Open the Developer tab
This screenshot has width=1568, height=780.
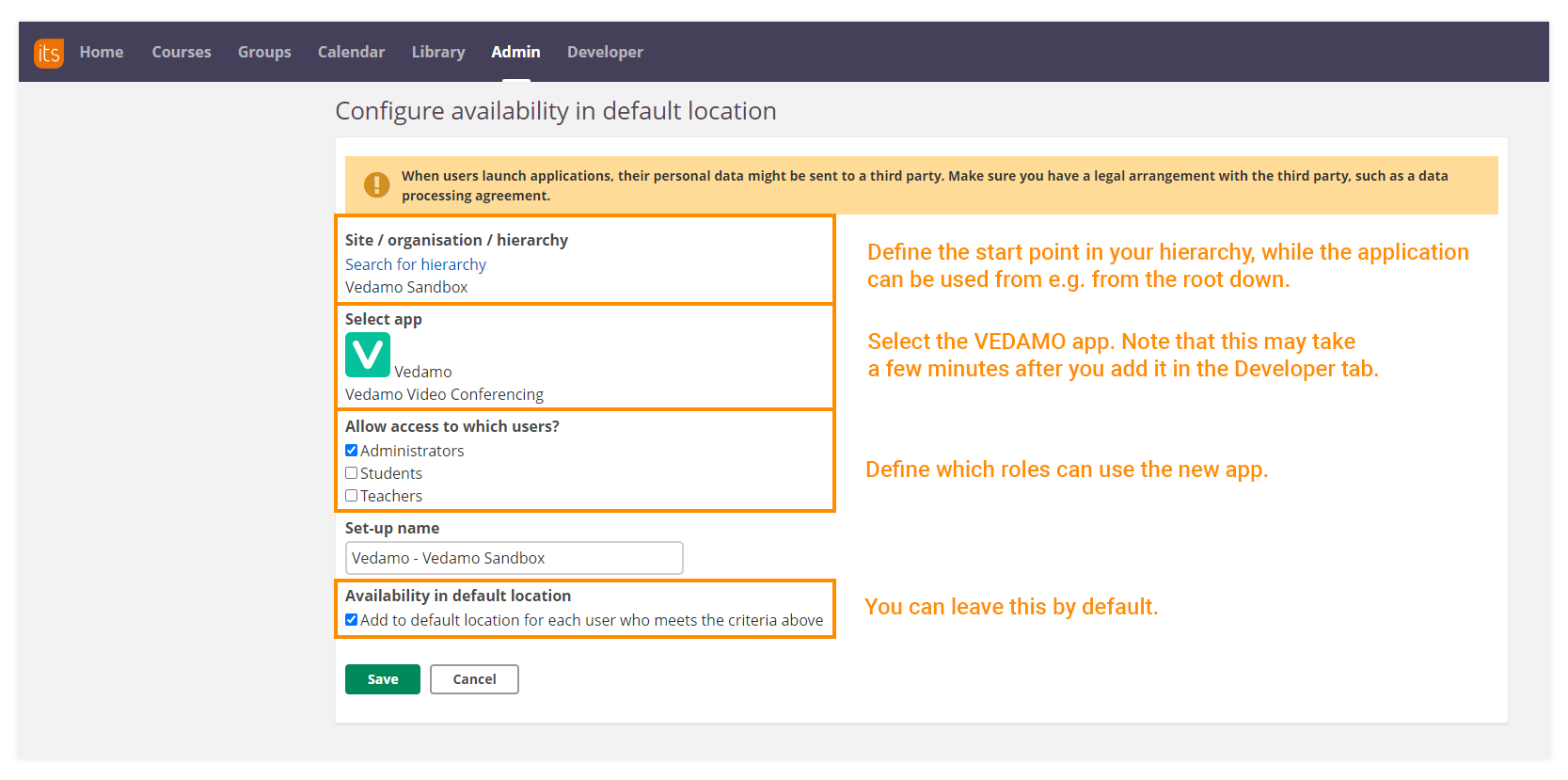(x=605, y=52)
